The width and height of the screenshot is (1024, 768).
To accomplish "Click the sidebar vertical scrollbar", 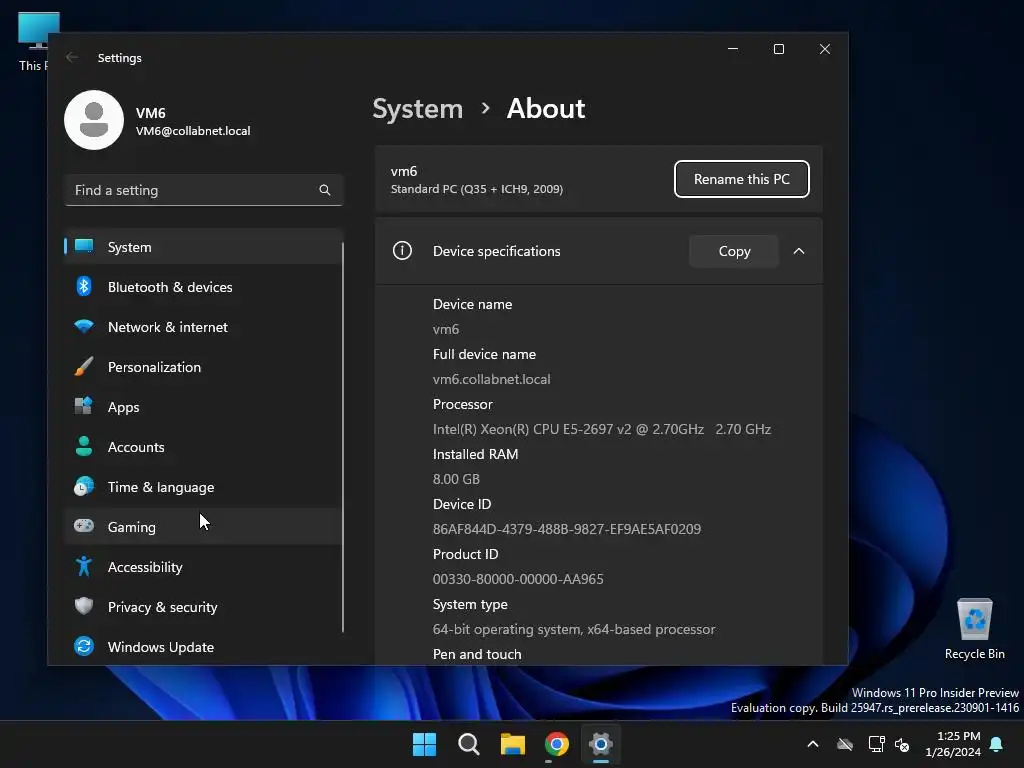I will pos(343,437).
